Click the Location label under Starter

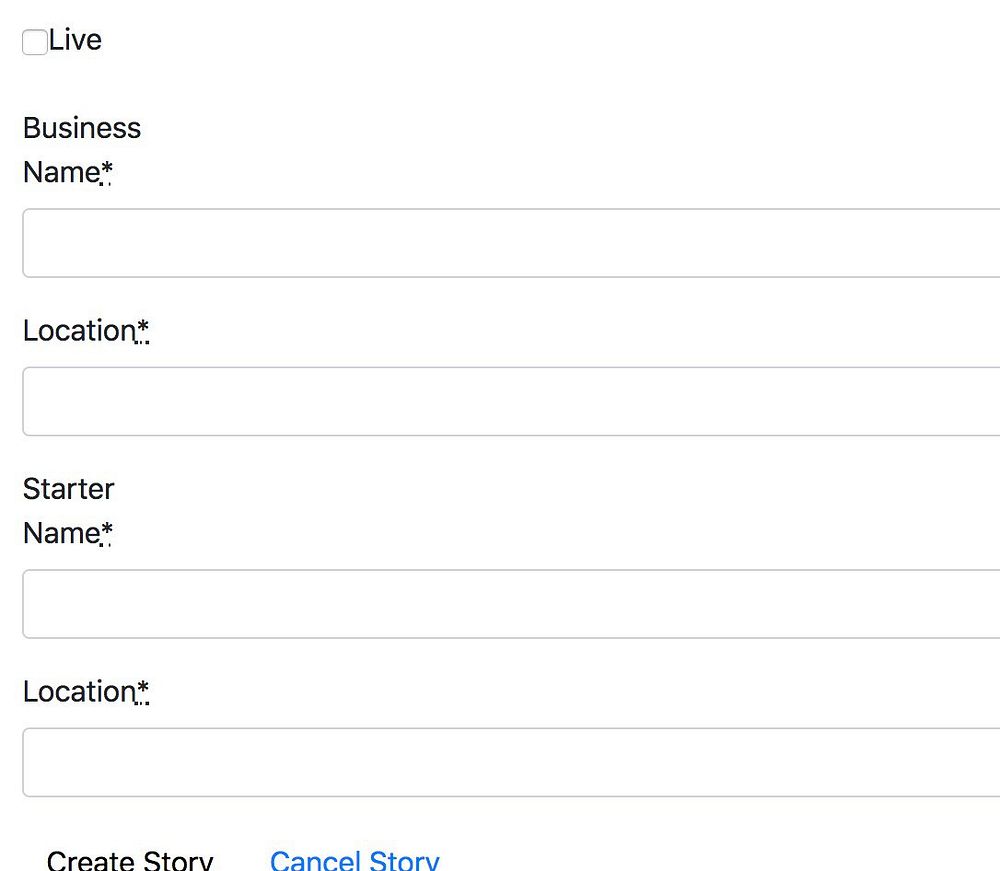(78, 691)
